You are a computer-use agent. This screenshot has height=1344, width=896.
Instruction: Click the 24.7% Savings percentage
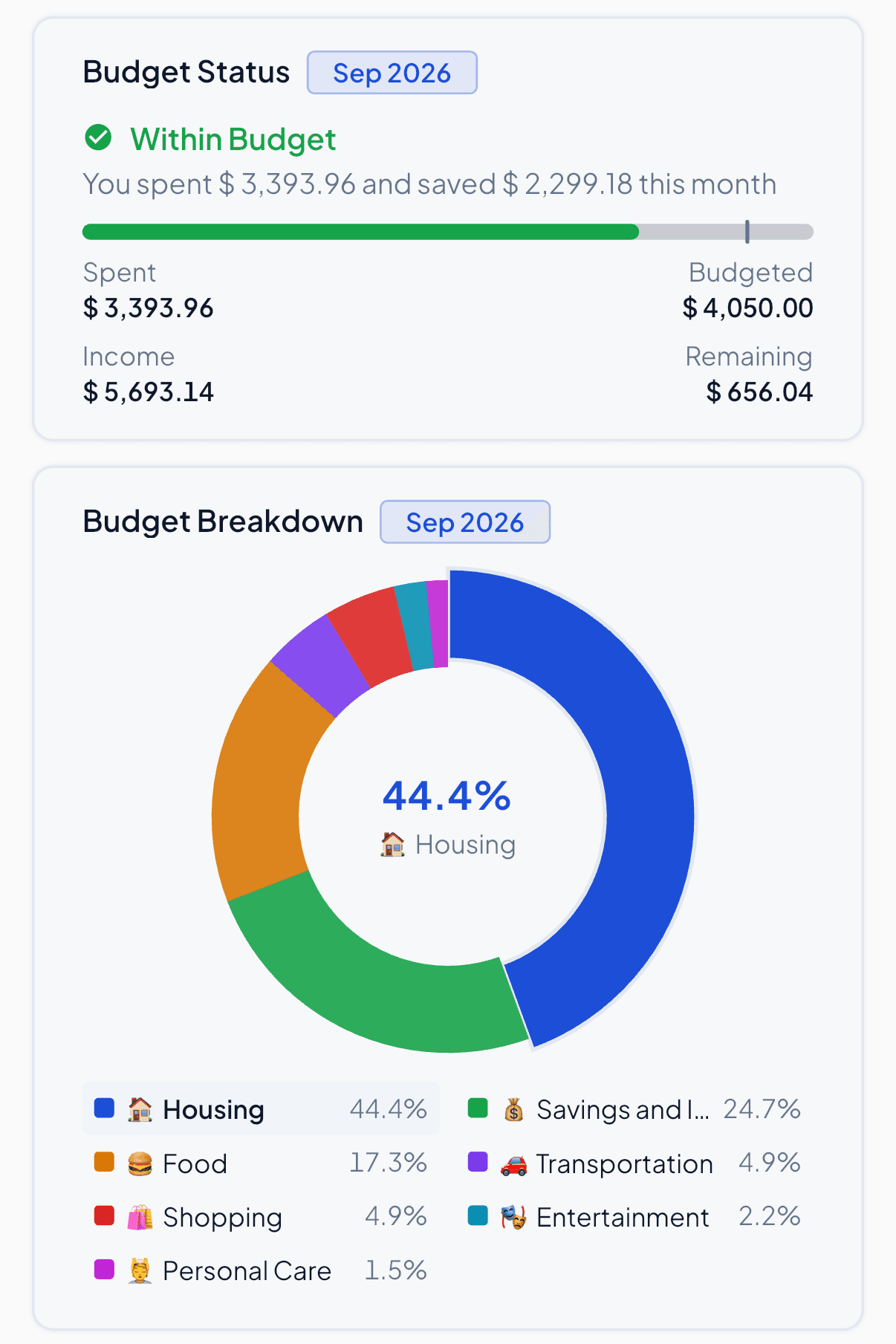pyautogui.click(x=762, y=1108)
